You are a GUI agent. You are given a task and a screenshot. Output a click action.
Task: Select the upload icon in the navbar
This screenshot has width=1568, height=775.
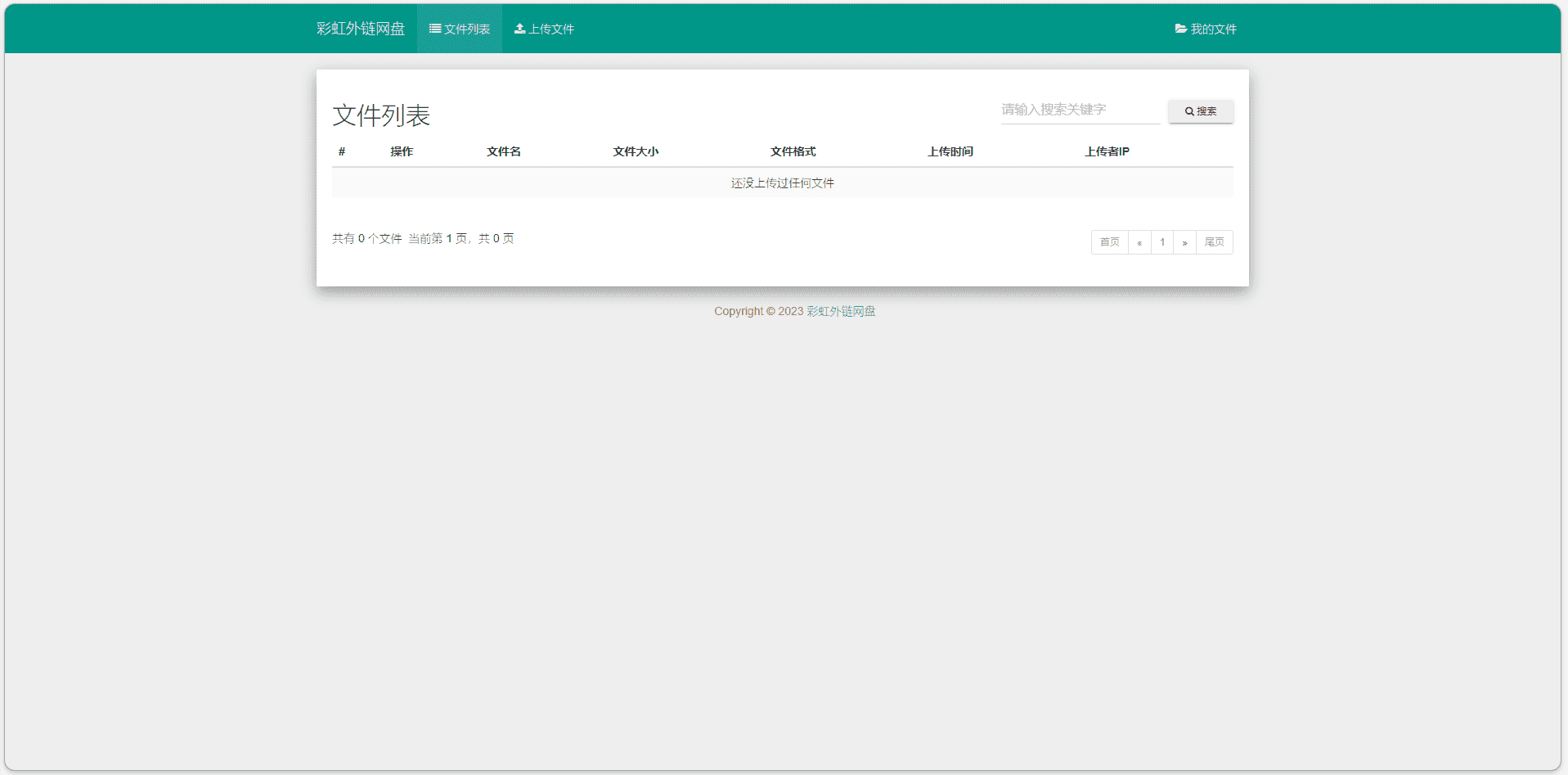(519, 29)
